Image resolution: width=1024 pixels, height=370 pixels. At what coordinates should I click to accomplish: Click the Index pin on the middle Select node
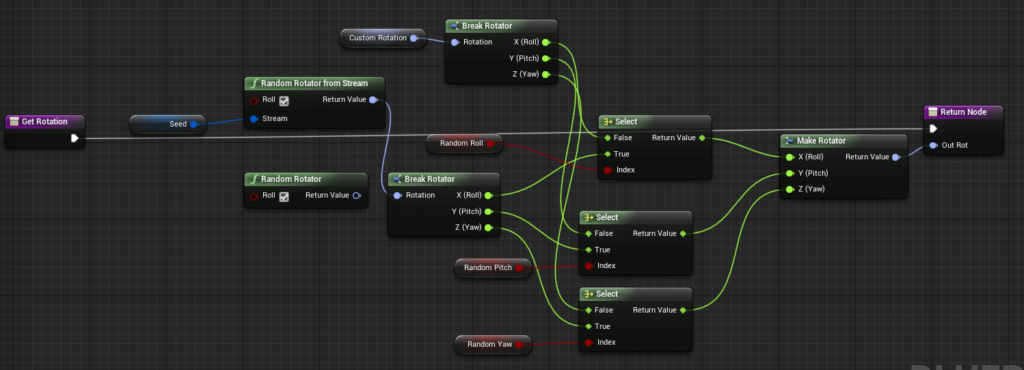click(x=588, y=266)
